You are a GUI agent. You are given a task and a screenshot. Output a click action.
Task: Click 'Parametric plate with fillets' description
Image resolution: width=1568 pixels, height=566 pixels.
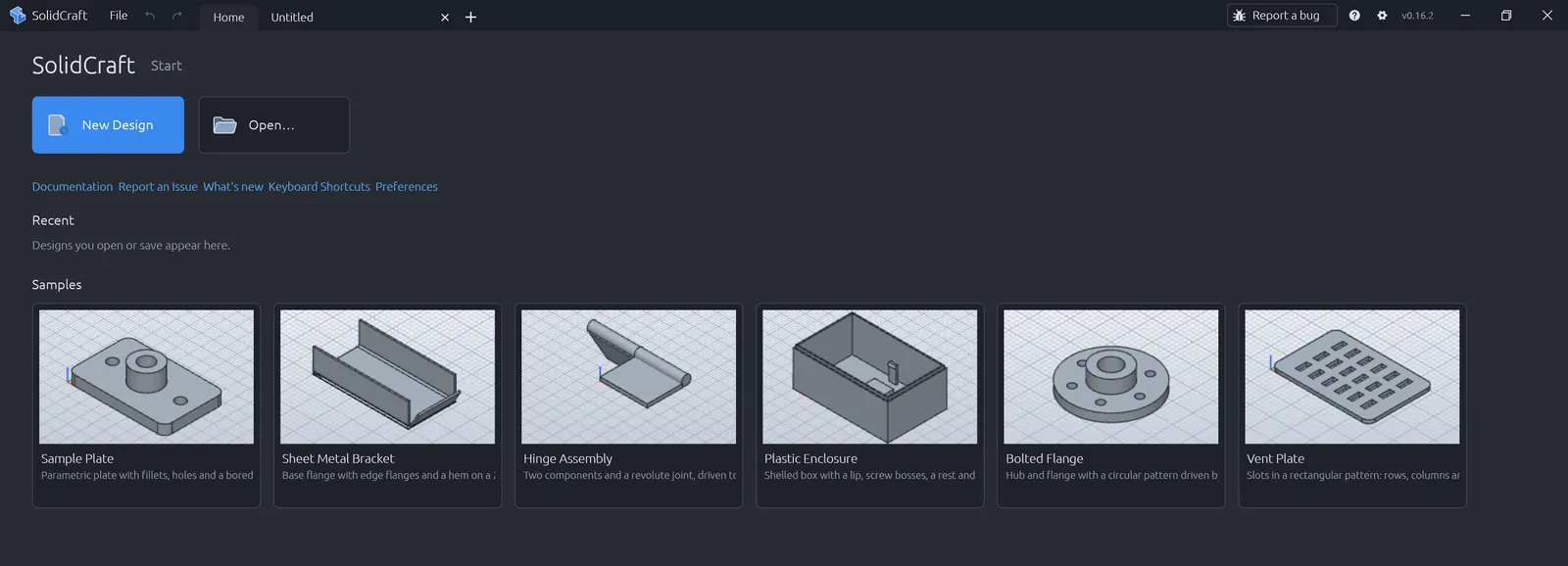click(x=147, y=476)
